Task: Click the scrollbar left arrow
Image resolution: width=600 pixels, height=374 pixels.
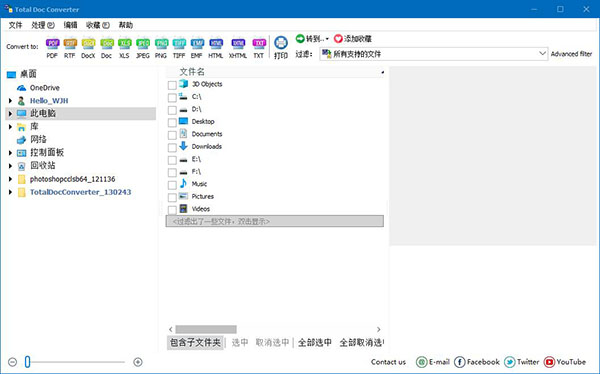Action: click(171, 329)
